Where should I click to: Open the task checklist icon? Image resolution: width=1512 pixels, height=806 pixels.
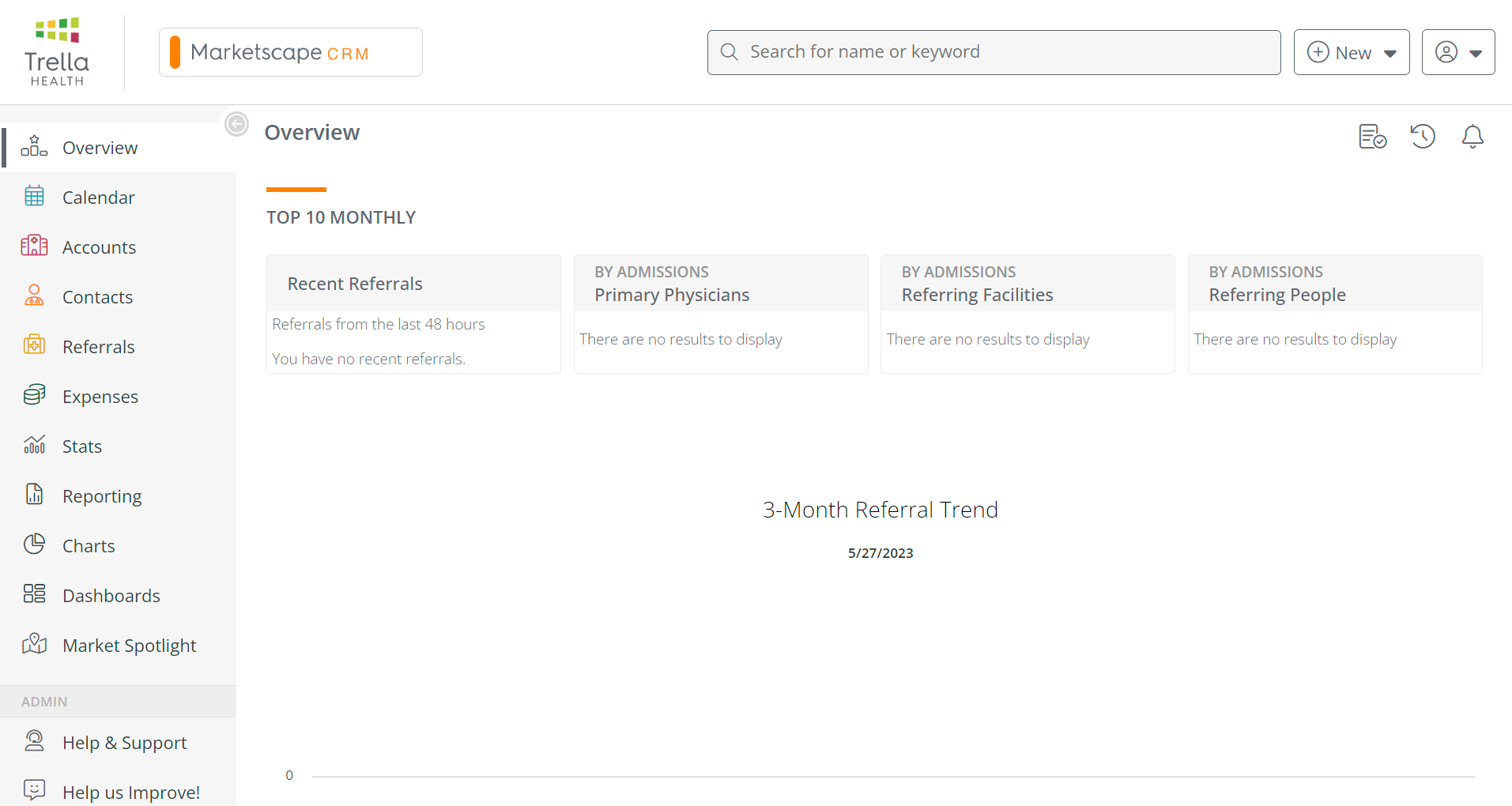1372,137
